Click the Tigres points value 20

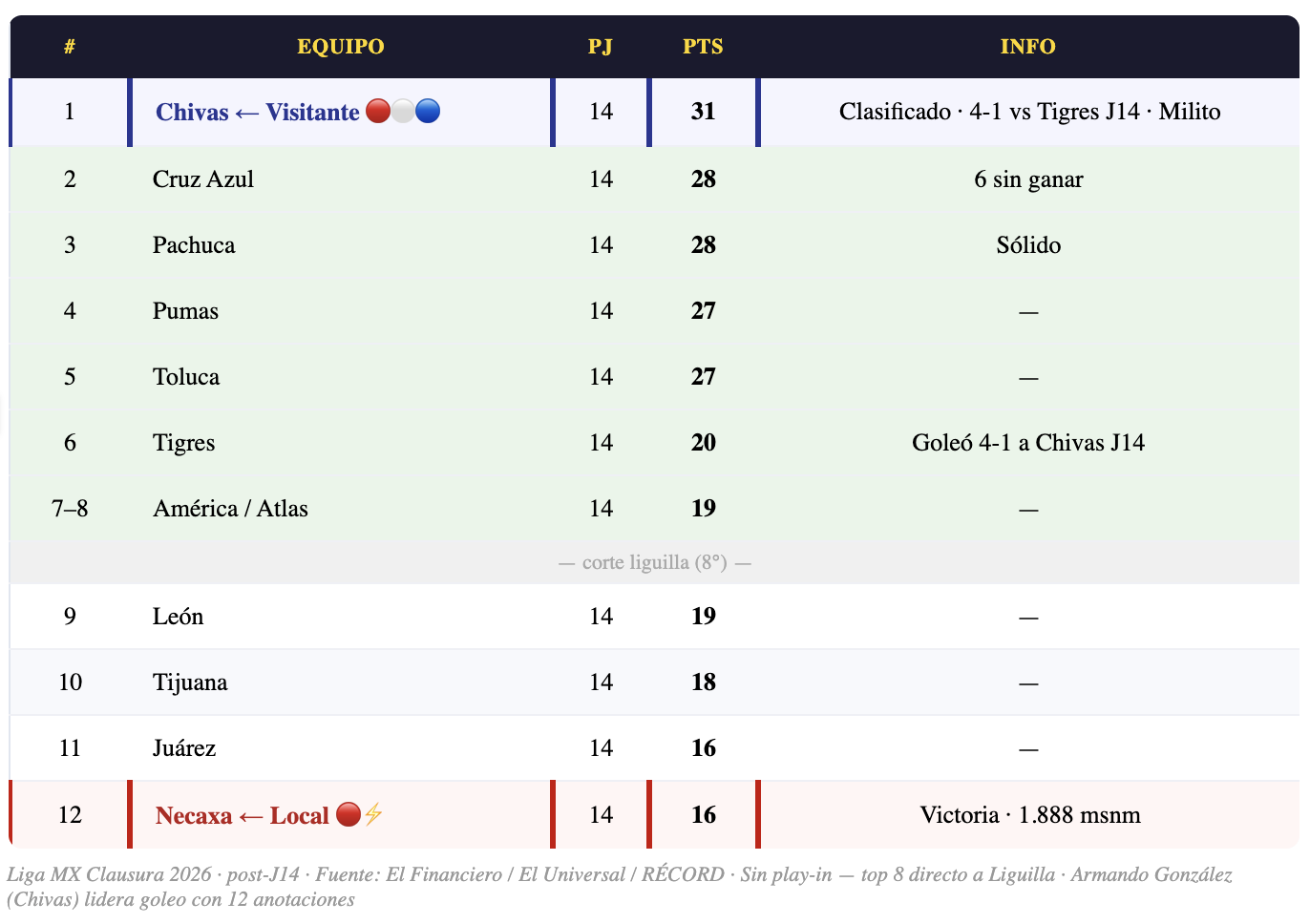703,443
